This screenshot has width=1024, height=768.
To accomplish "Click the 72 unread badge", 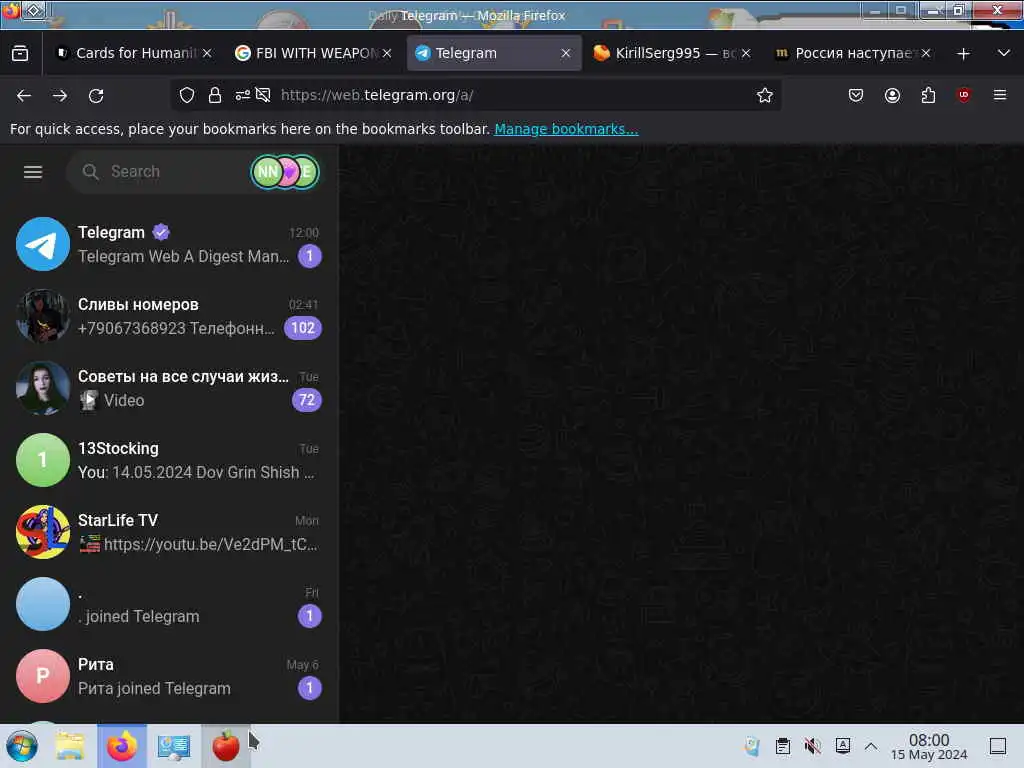I will [307, 400].
